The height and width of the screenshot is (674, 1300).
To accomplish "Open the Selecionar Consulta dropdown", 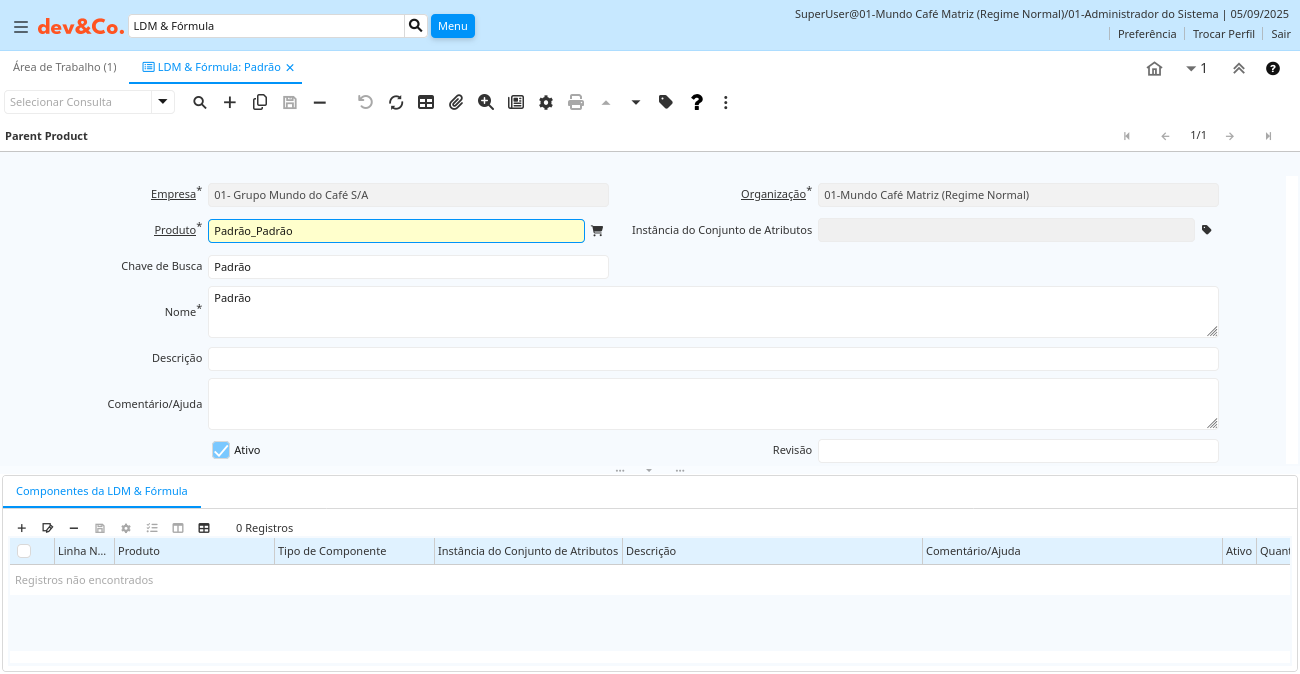I will pos(163,102).
